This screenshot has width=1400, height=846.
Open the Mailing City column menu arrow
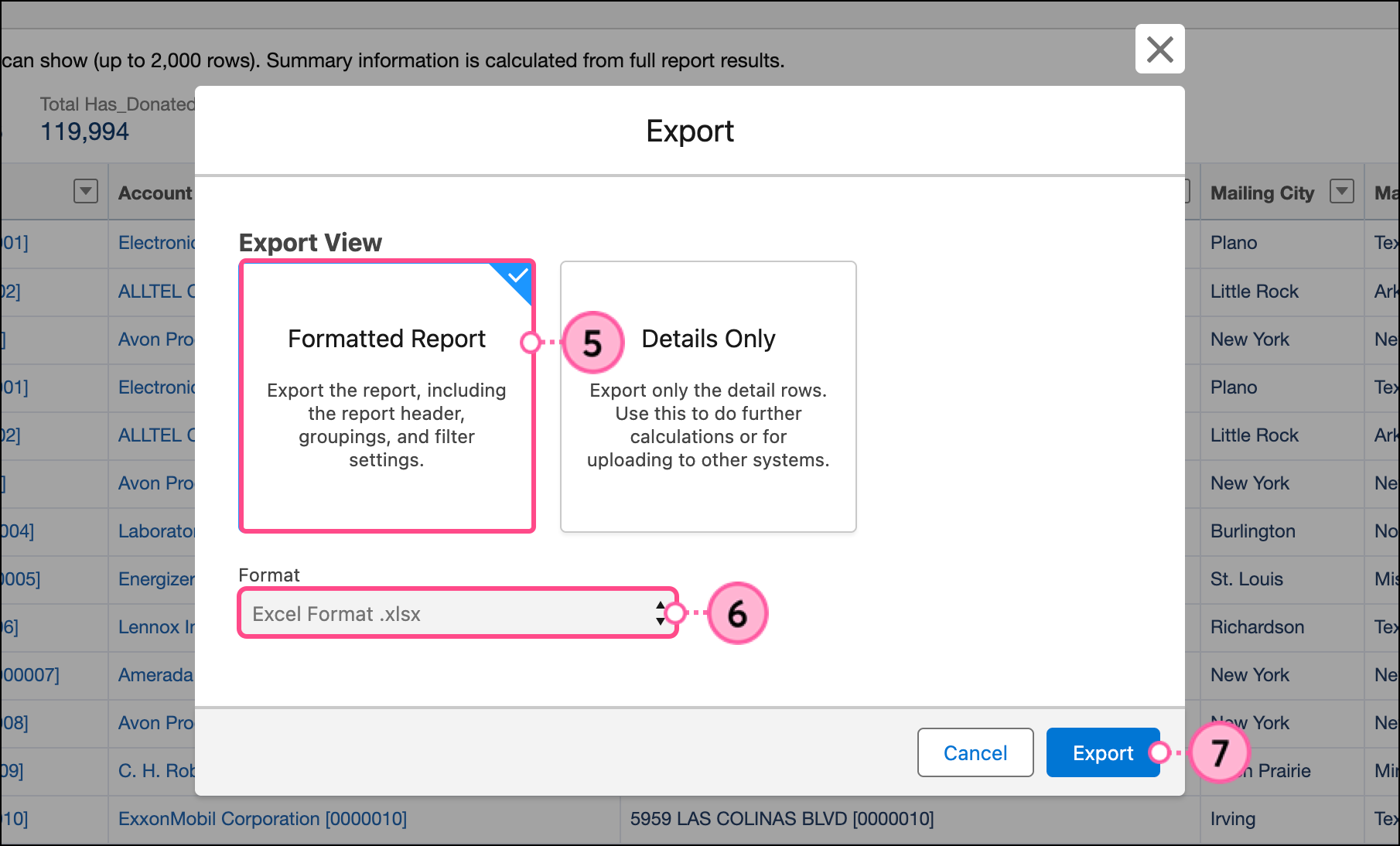pos(1341,192)
